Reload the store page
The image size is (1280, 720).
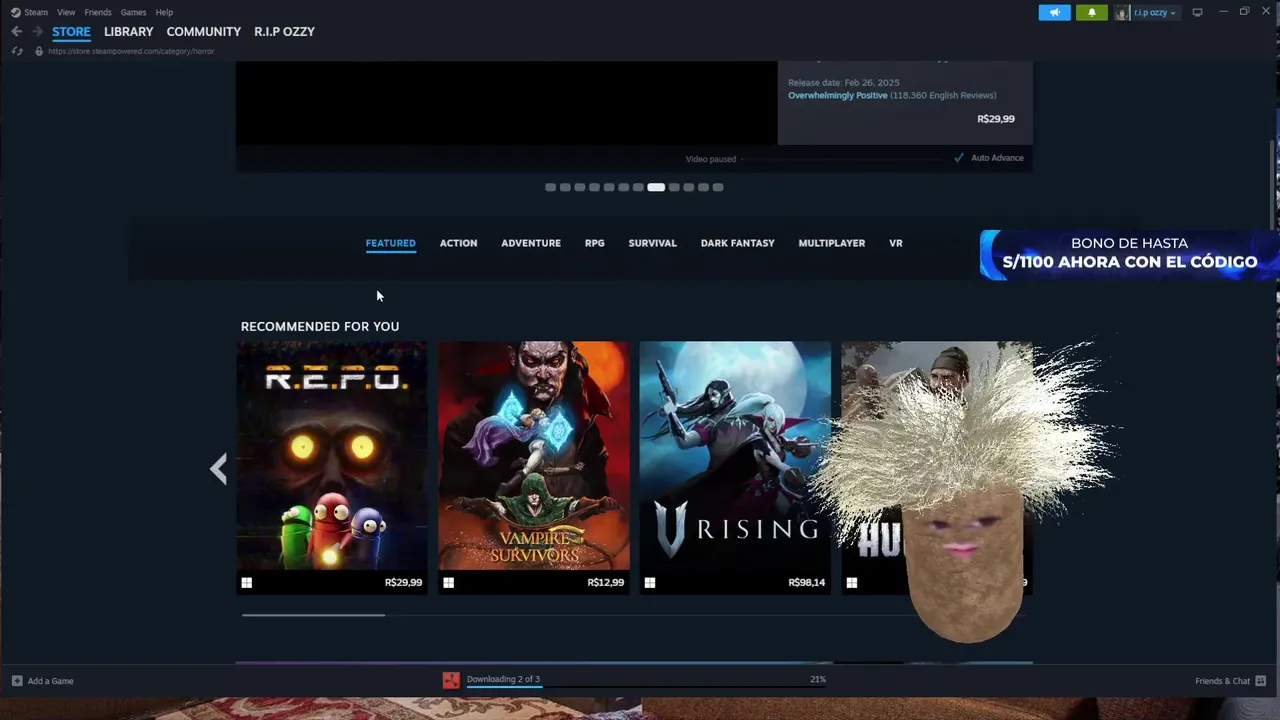point(17,51)
